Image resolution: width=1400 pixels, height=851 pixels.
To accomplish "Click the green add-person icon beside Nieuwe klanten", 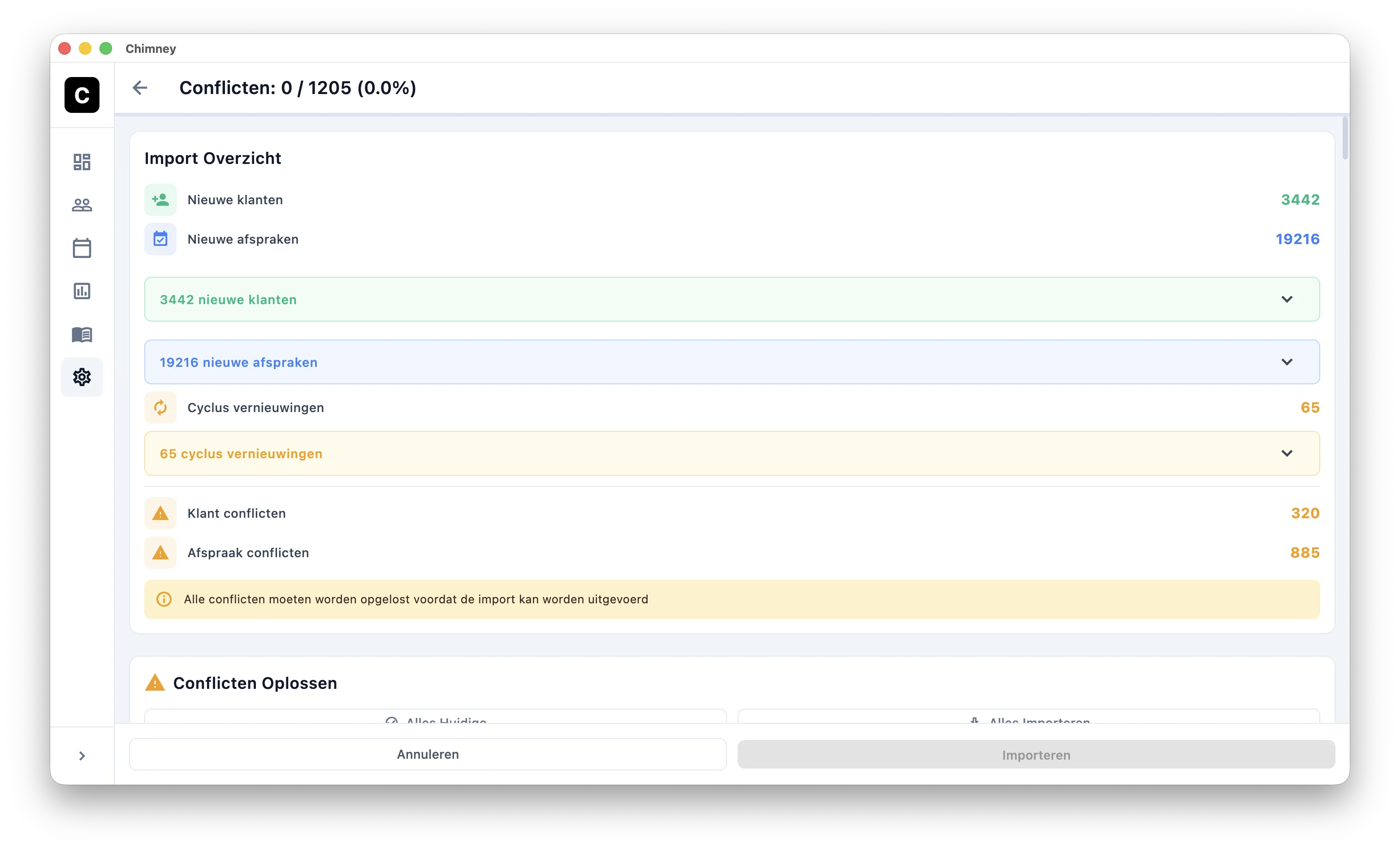I will [160, 200].
